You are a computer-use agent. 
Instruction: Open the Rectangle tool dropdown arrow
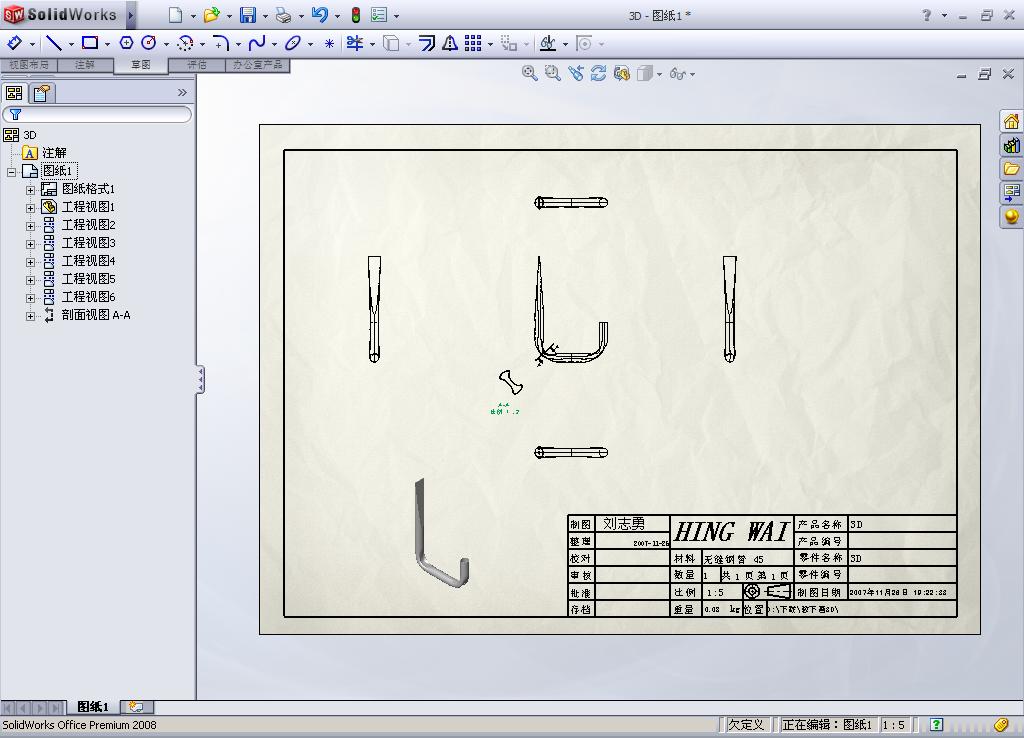coord(107,44)
